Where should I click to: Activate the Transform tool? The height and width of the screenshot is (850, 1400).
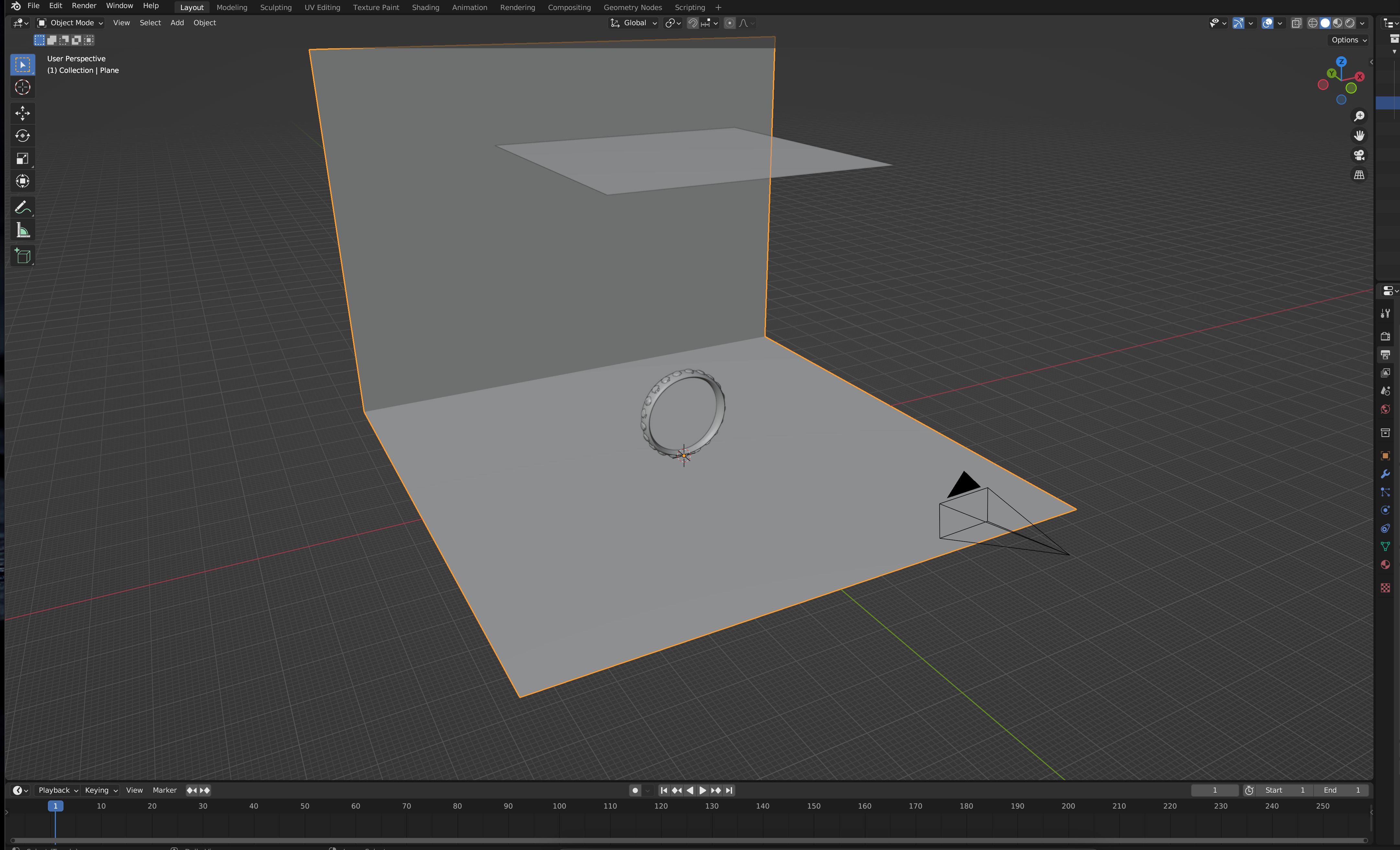pos(23,181)
